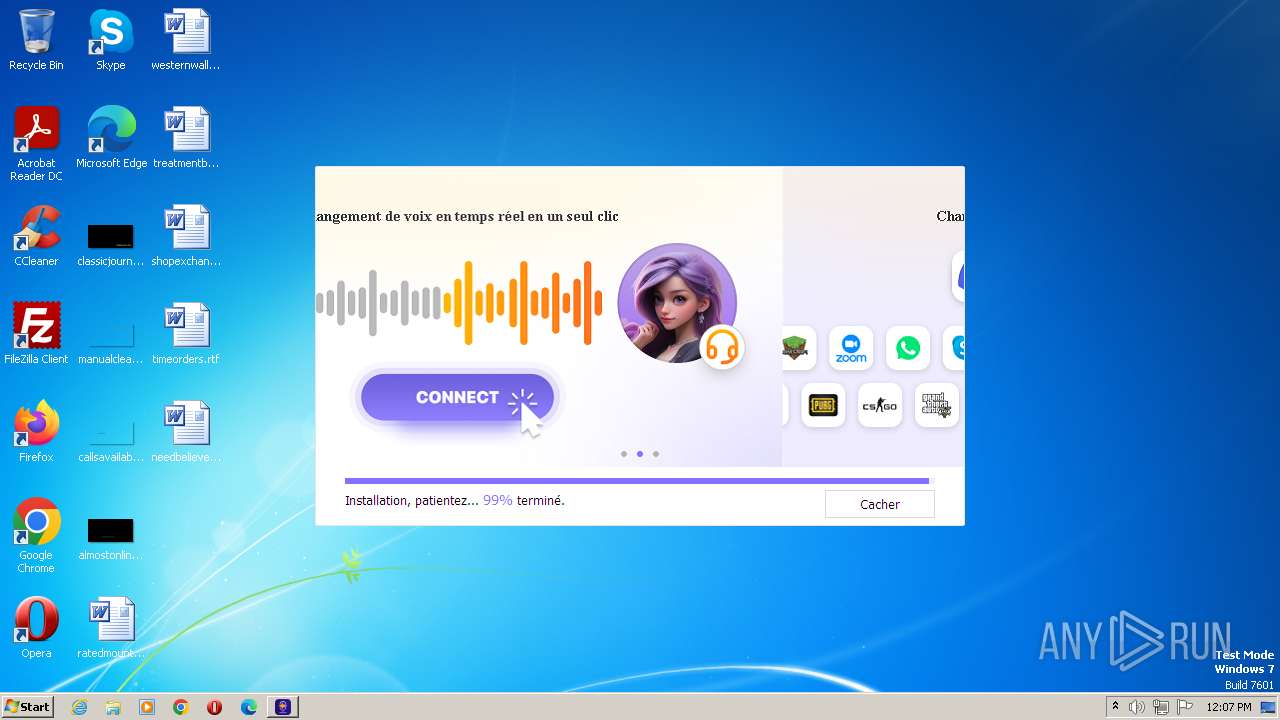Click the Minecraft icon in the installer
This screenshot has height=720, width=1280.
798,348
